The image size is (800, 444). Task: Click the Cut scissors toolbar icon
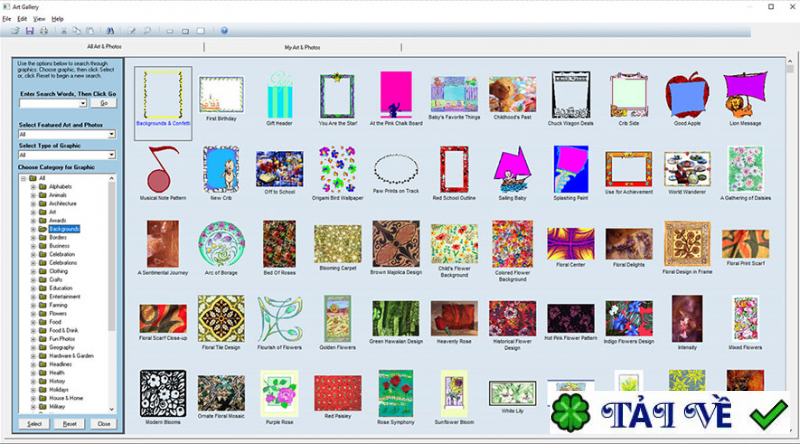click(64, 31)
